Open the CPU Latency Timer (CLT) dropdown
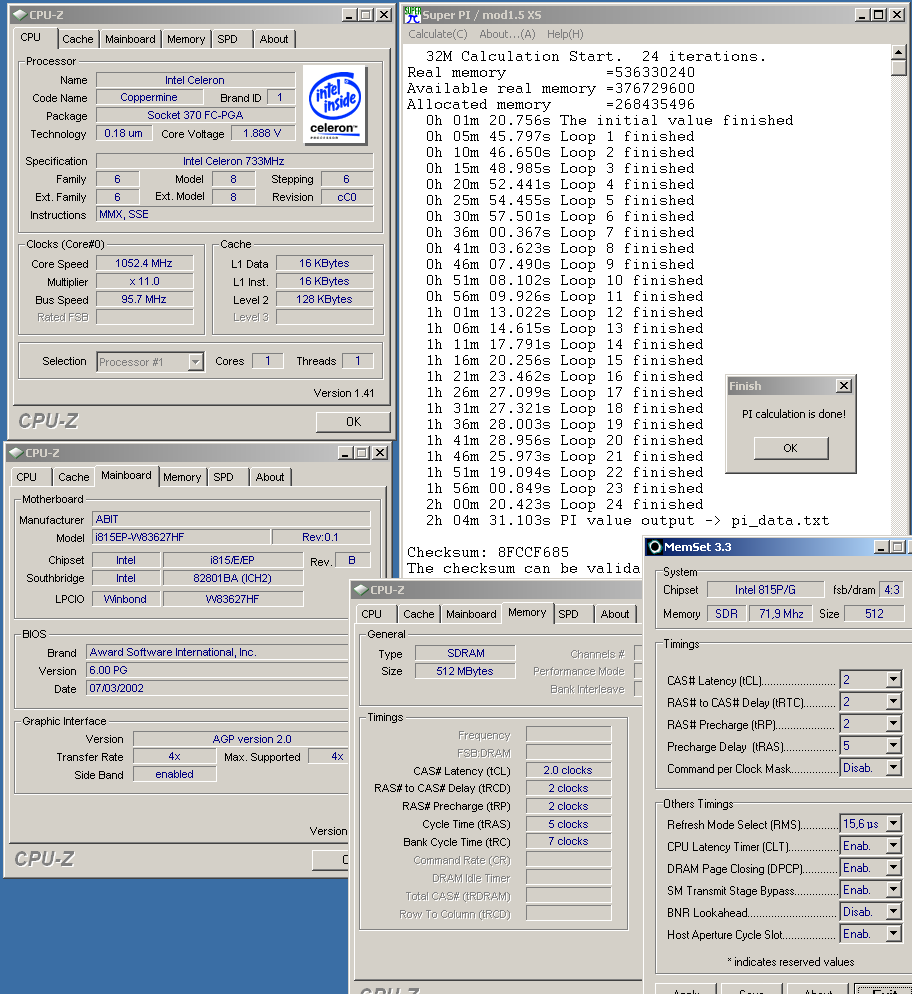 pos(894,846)
